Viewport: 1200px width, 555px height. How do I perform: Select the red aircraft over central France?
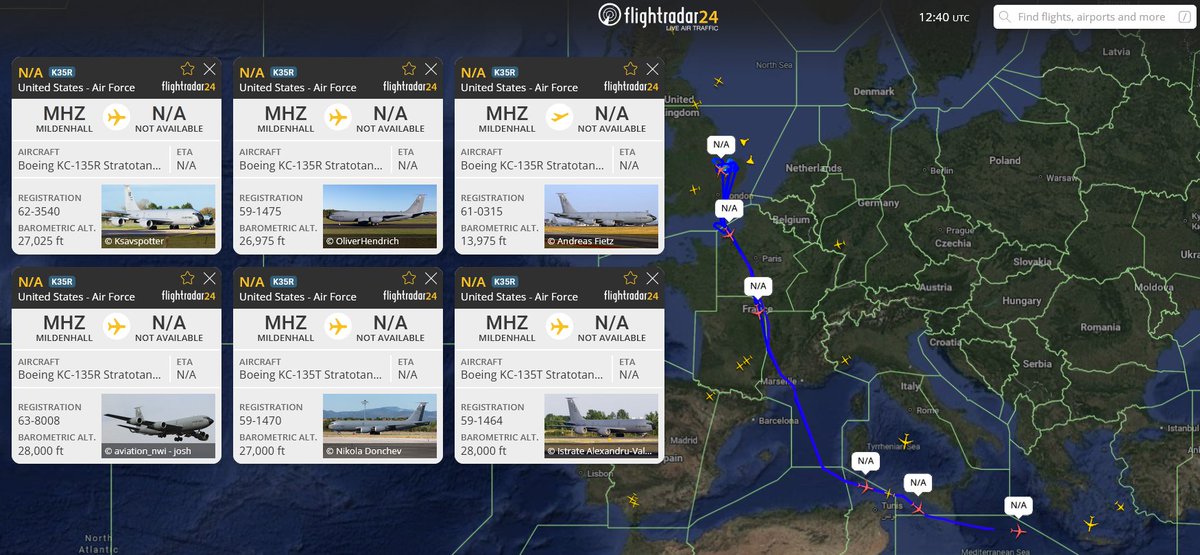759,310
